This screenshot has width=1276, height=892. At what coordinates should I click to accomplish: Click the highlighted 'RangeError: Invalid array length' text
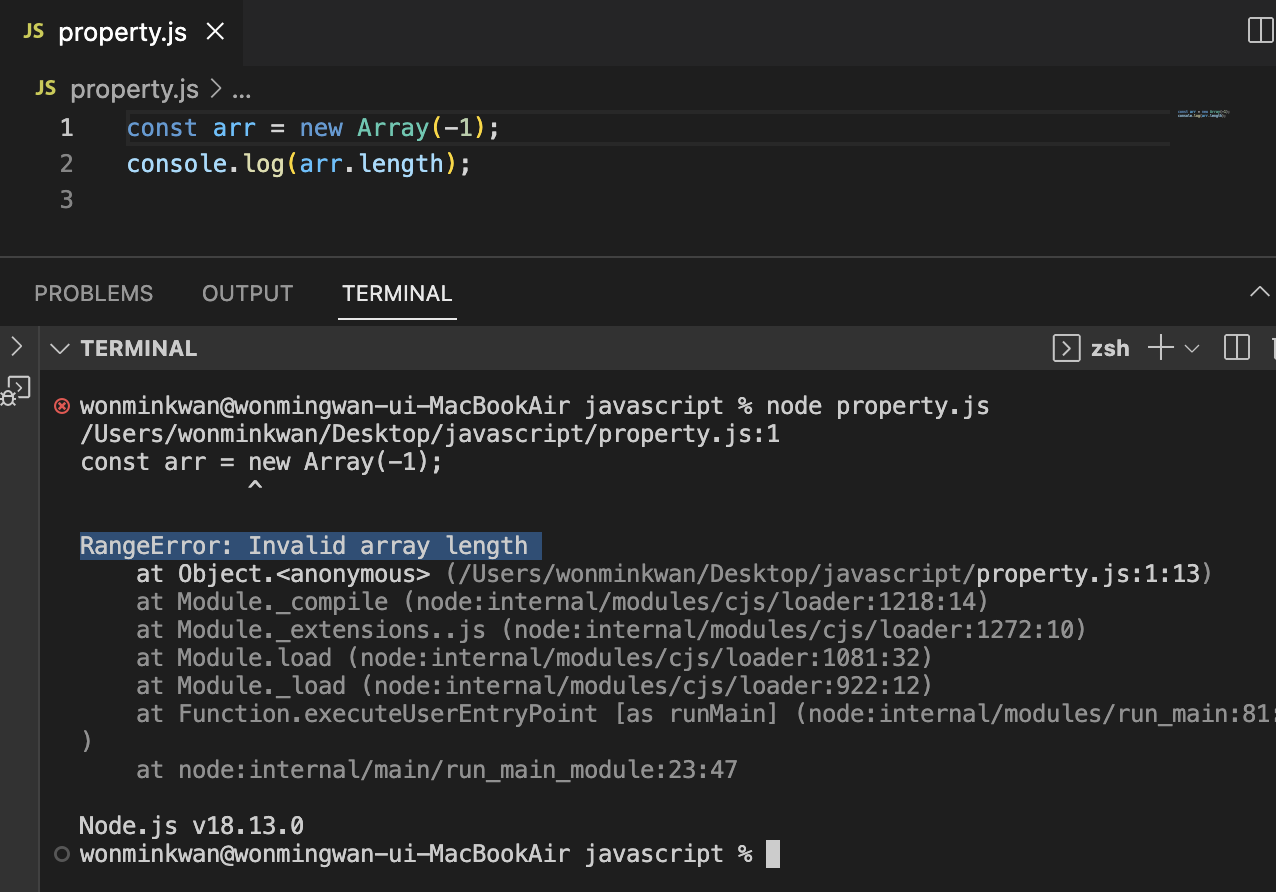(304, 546)
